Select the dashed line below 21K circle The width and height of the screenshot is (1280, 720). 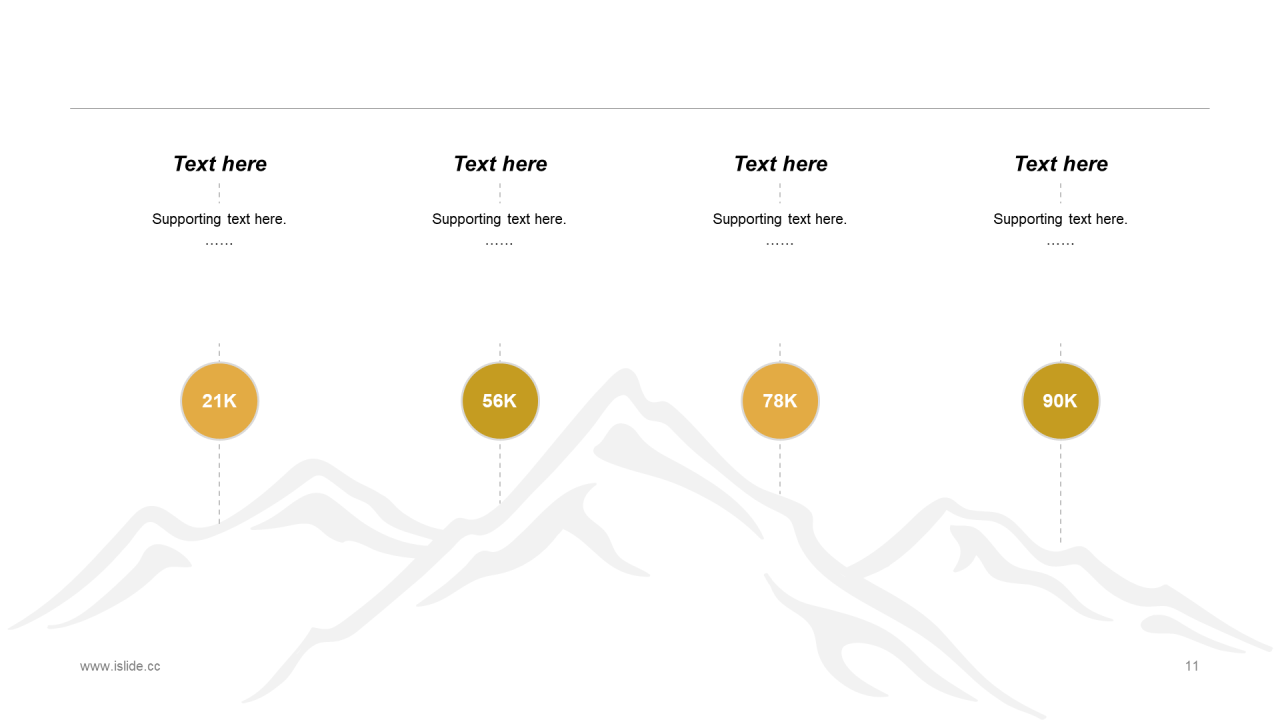[219, 483]
